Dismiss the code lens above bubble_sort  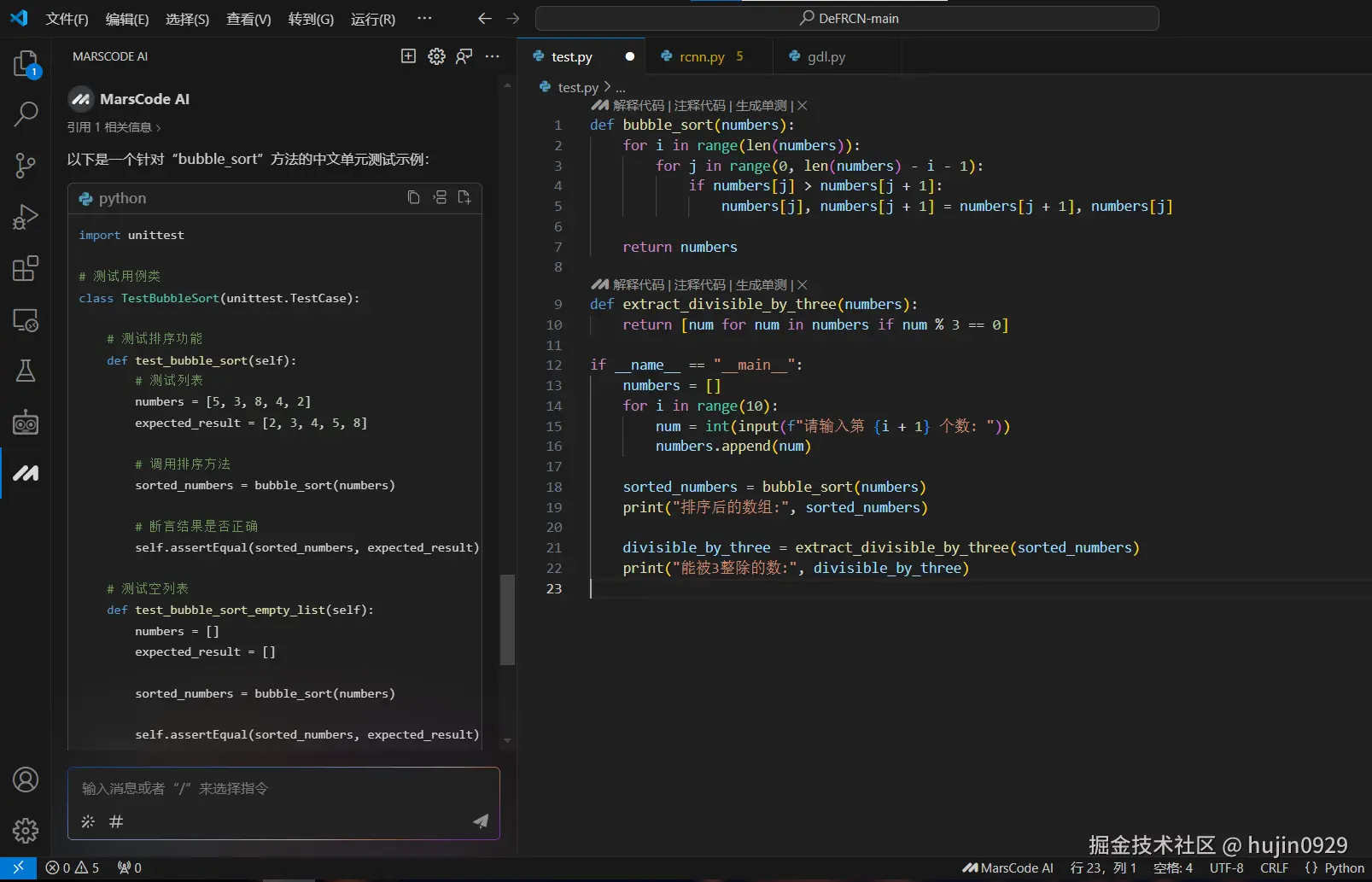pos(803,106)
